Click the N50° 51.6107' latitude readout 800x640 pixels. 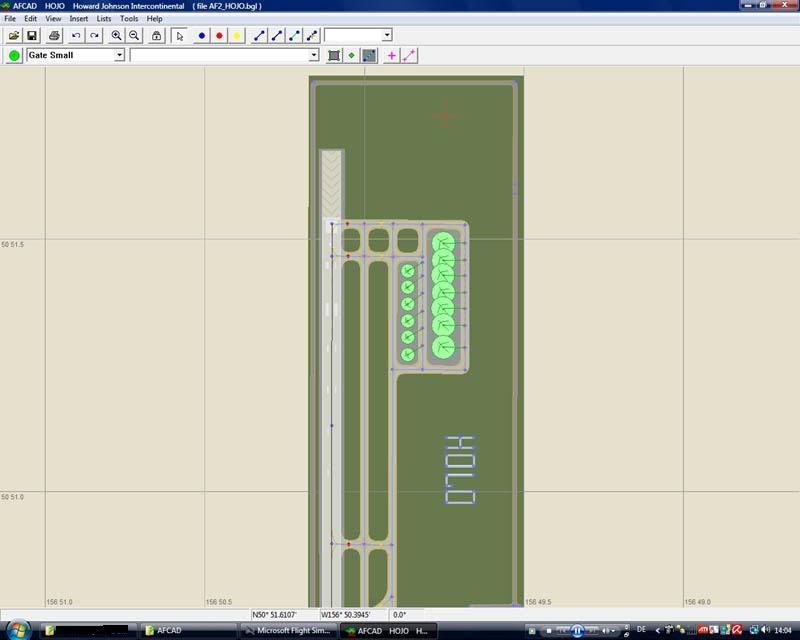coord(274,615)
